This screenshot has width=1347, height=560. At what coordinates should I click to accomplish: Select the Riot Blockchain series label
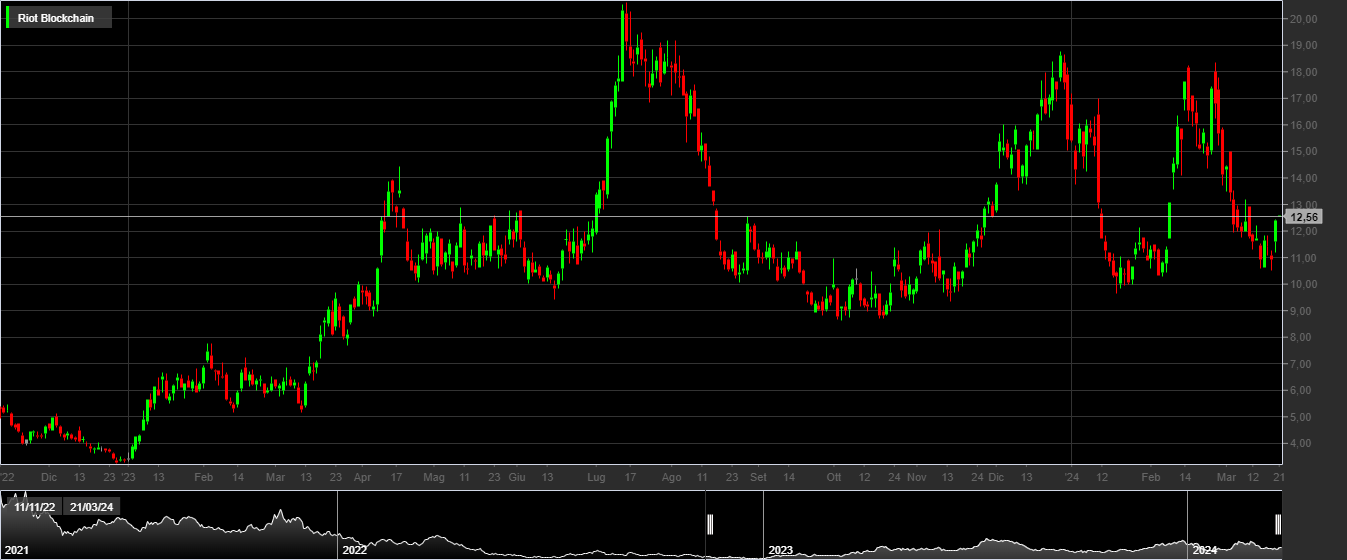pyautogui.click(x=56, y=18)
